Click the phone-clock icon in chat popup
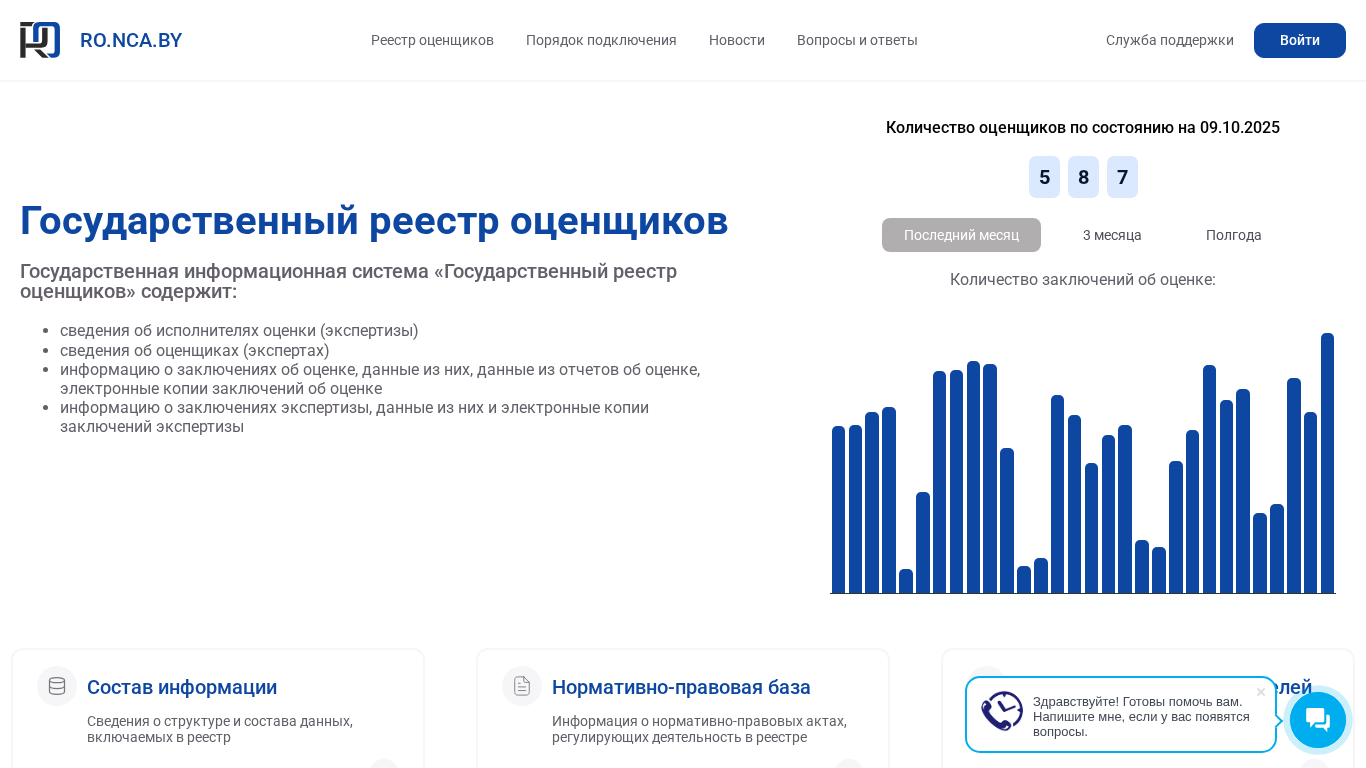 tap(1002, 711)
